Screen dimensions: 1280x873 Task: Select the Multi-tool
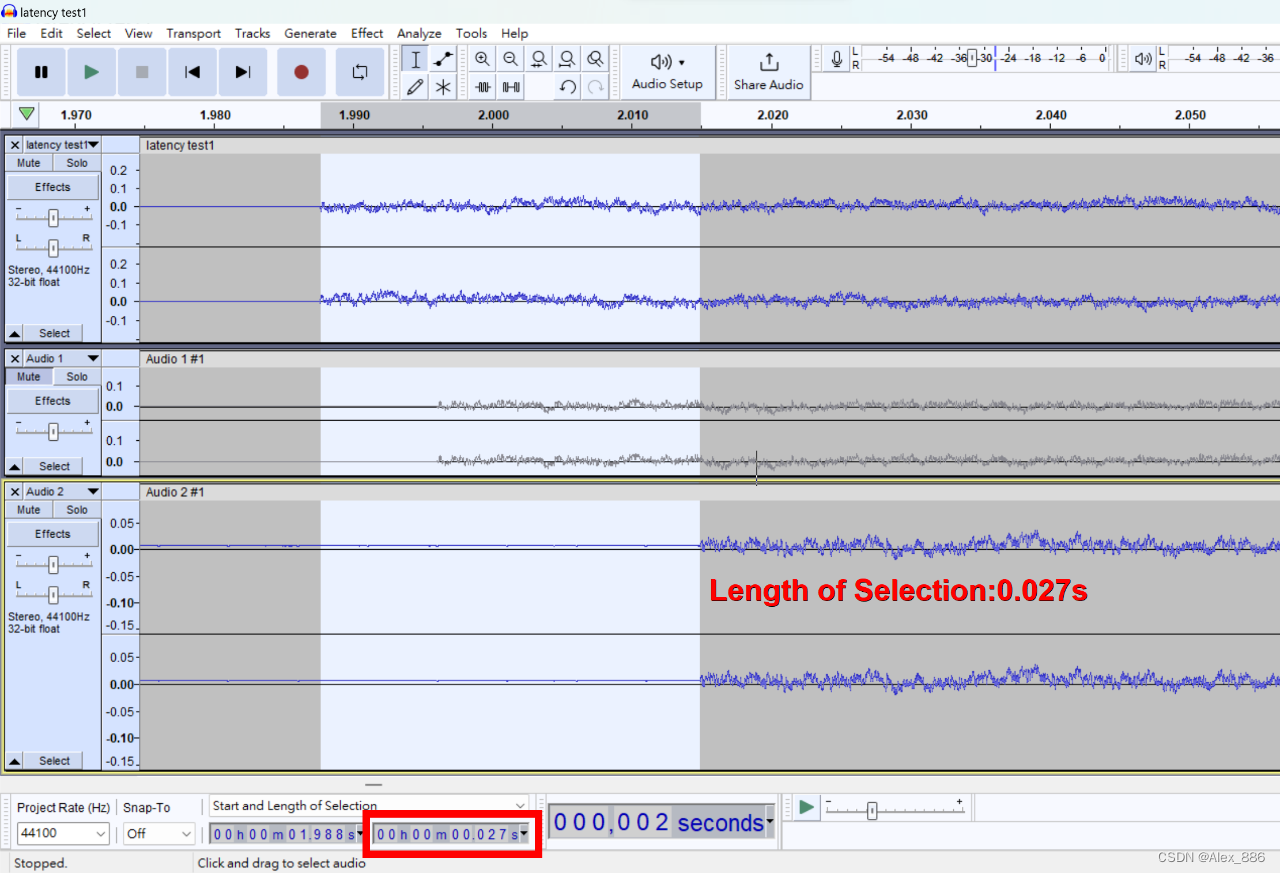443,87
